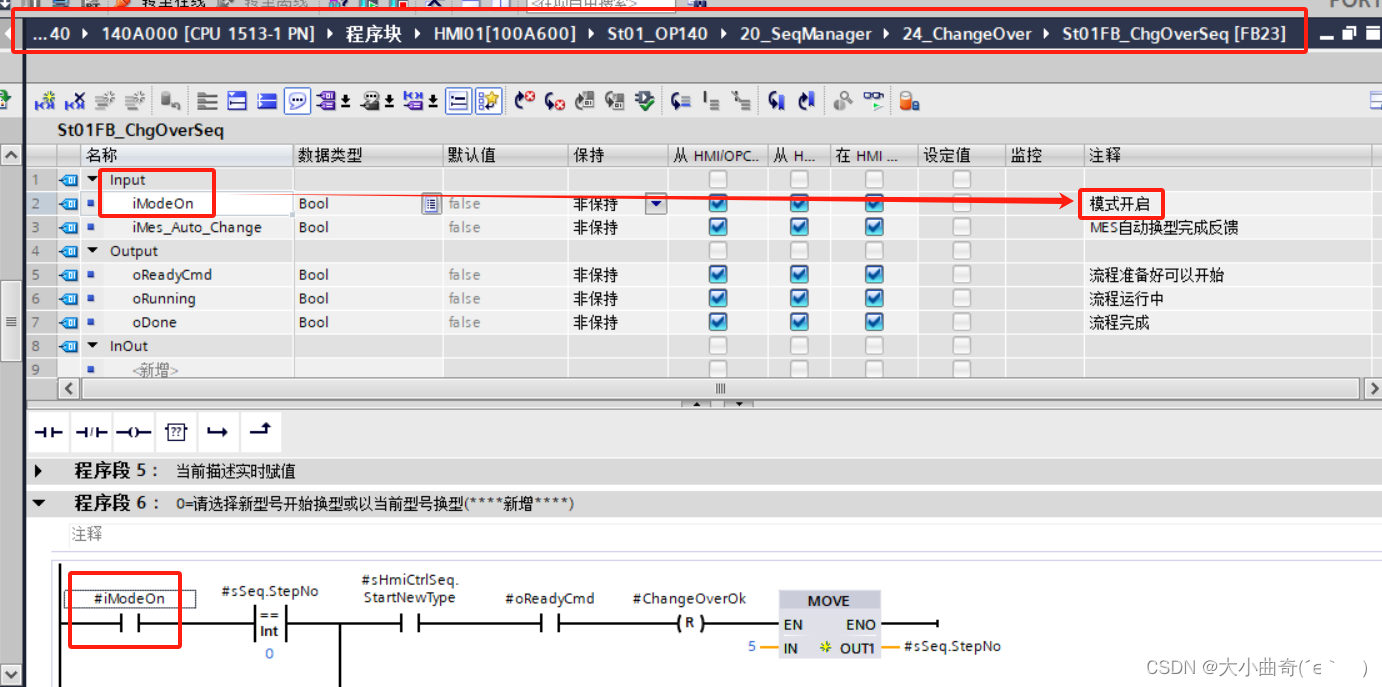Click the interface table horizontal scrollbar

tap(718, 388)
